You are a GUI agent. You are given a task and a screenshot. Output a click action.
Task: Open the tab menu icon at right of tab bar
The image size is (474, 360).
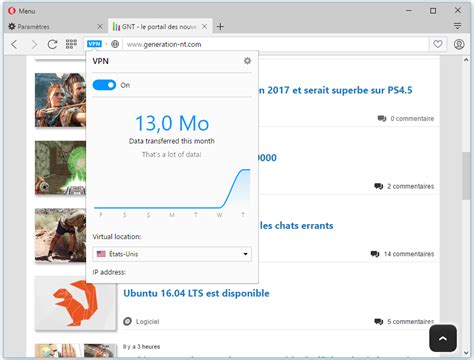(x=458, y=26)
